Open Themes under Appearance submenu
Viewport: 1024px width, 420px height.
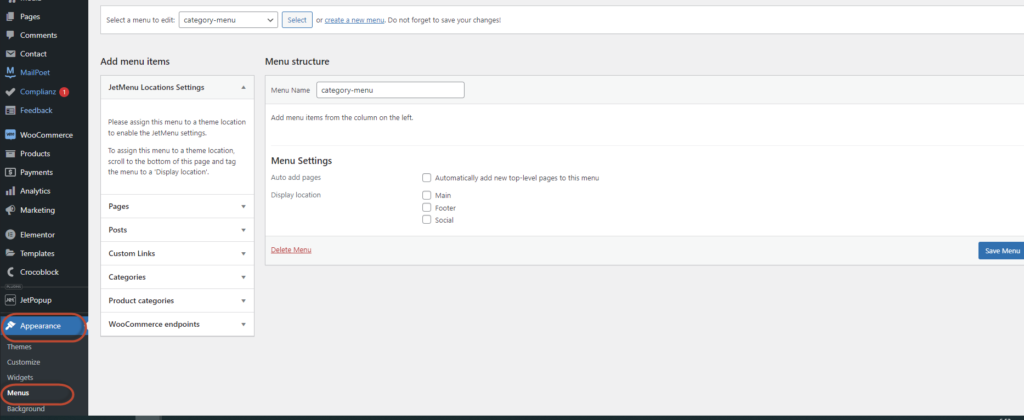(19, 347)
